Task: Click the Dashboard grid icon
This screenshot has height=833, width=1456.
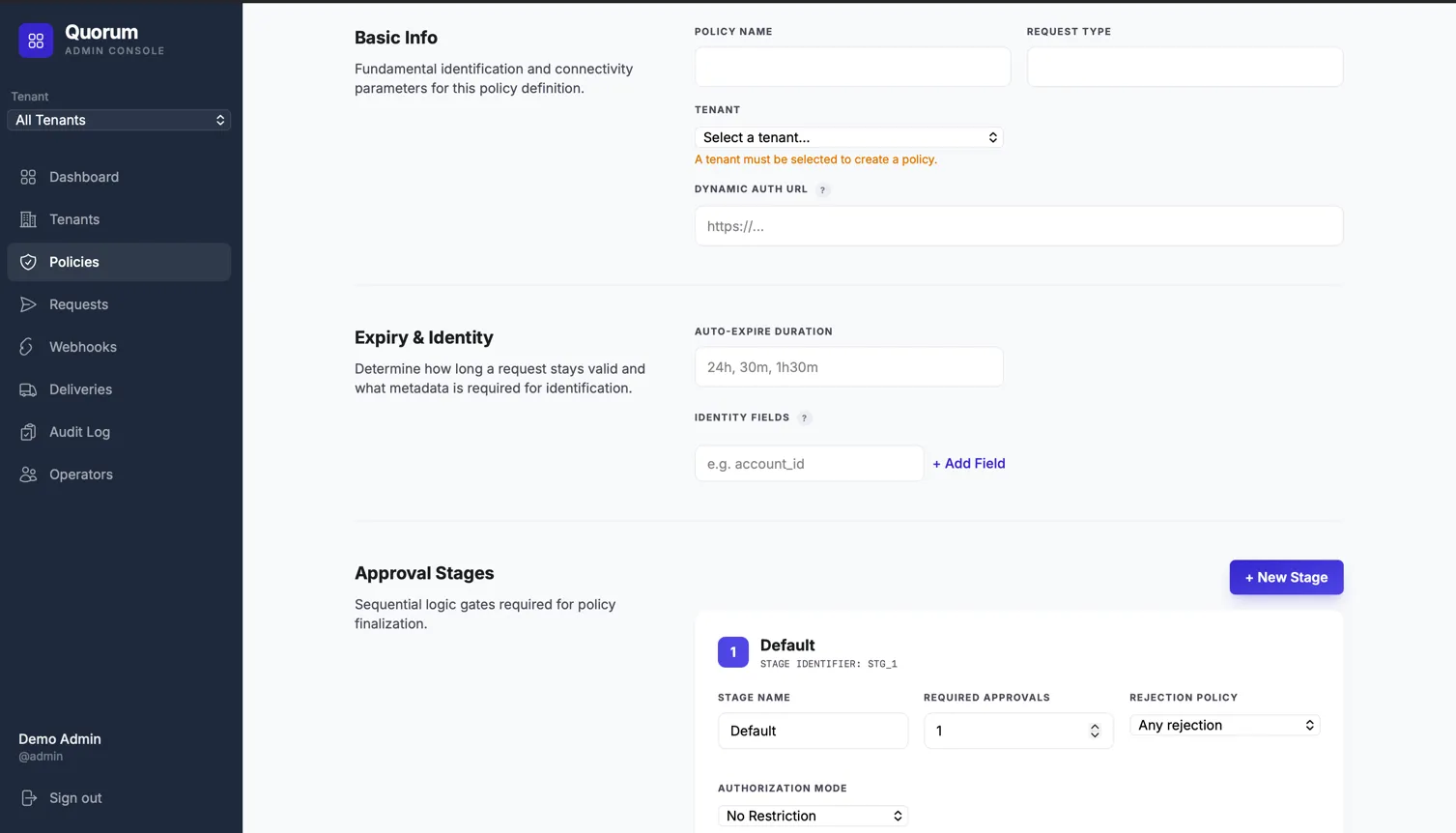Action: pyautogui.click(x=28, y=177)
